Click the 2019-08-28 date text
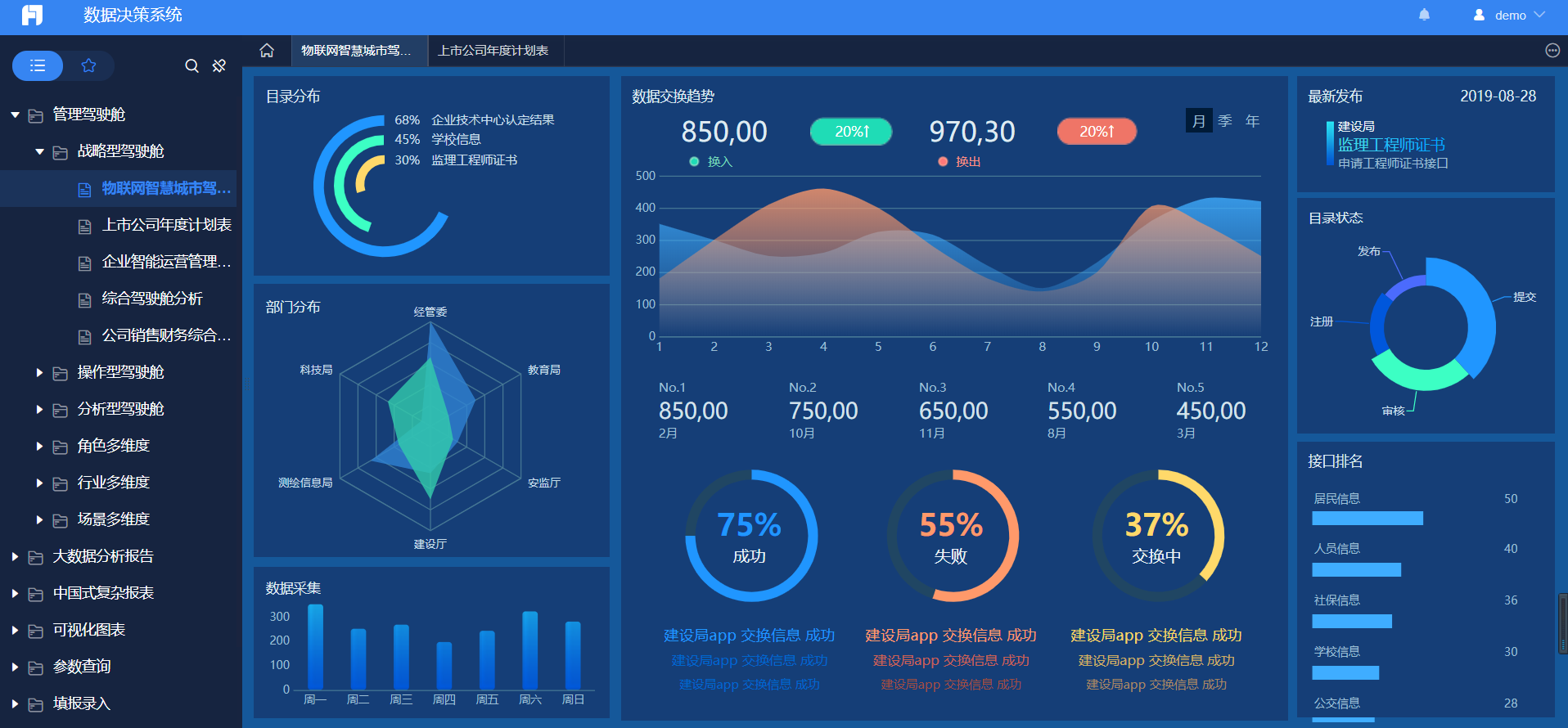This screenshot has width=1568, height=728. click(1498, 97)
